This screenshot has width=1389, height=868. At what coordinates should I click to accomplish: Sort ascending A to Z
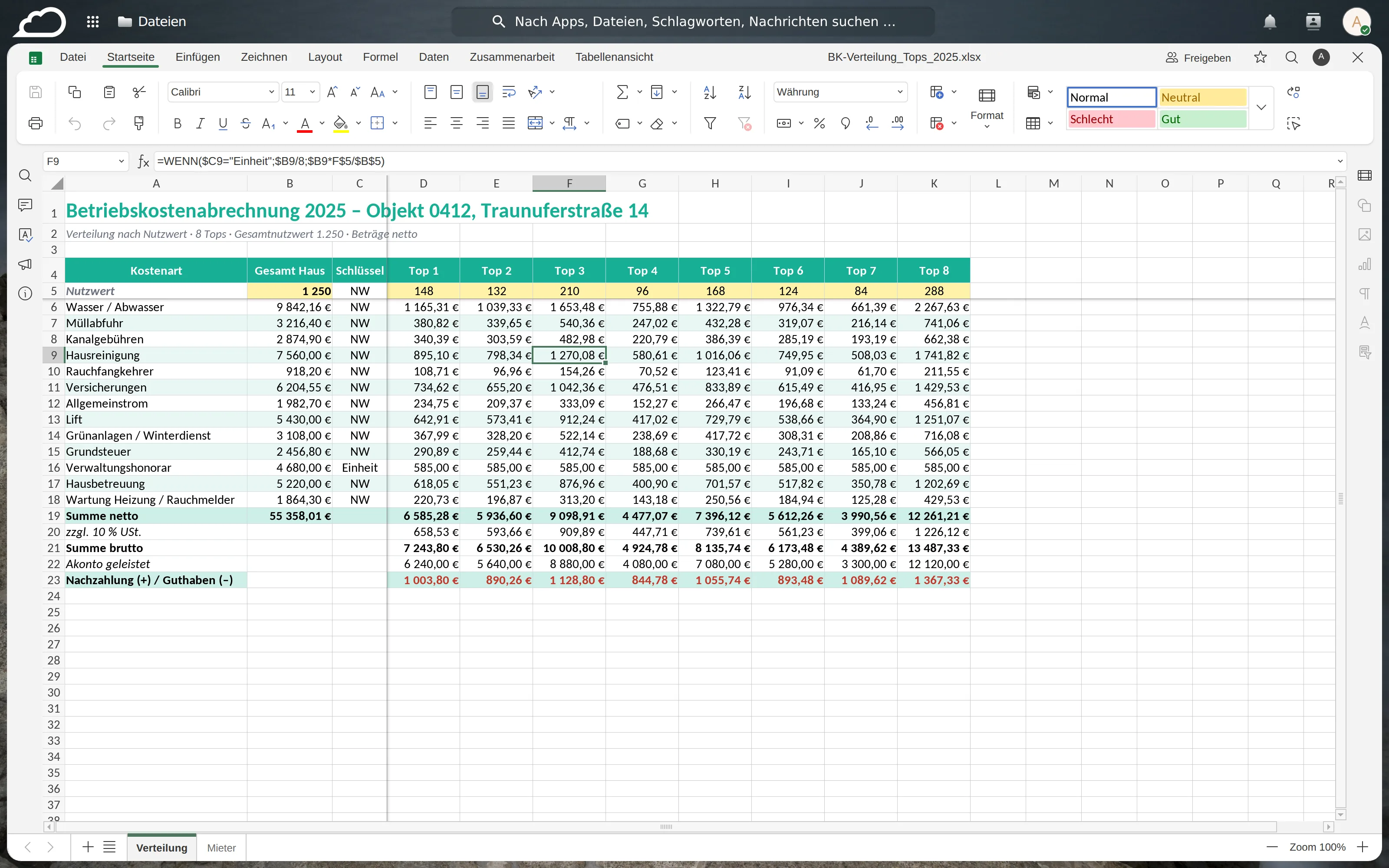tap(710, 92)
